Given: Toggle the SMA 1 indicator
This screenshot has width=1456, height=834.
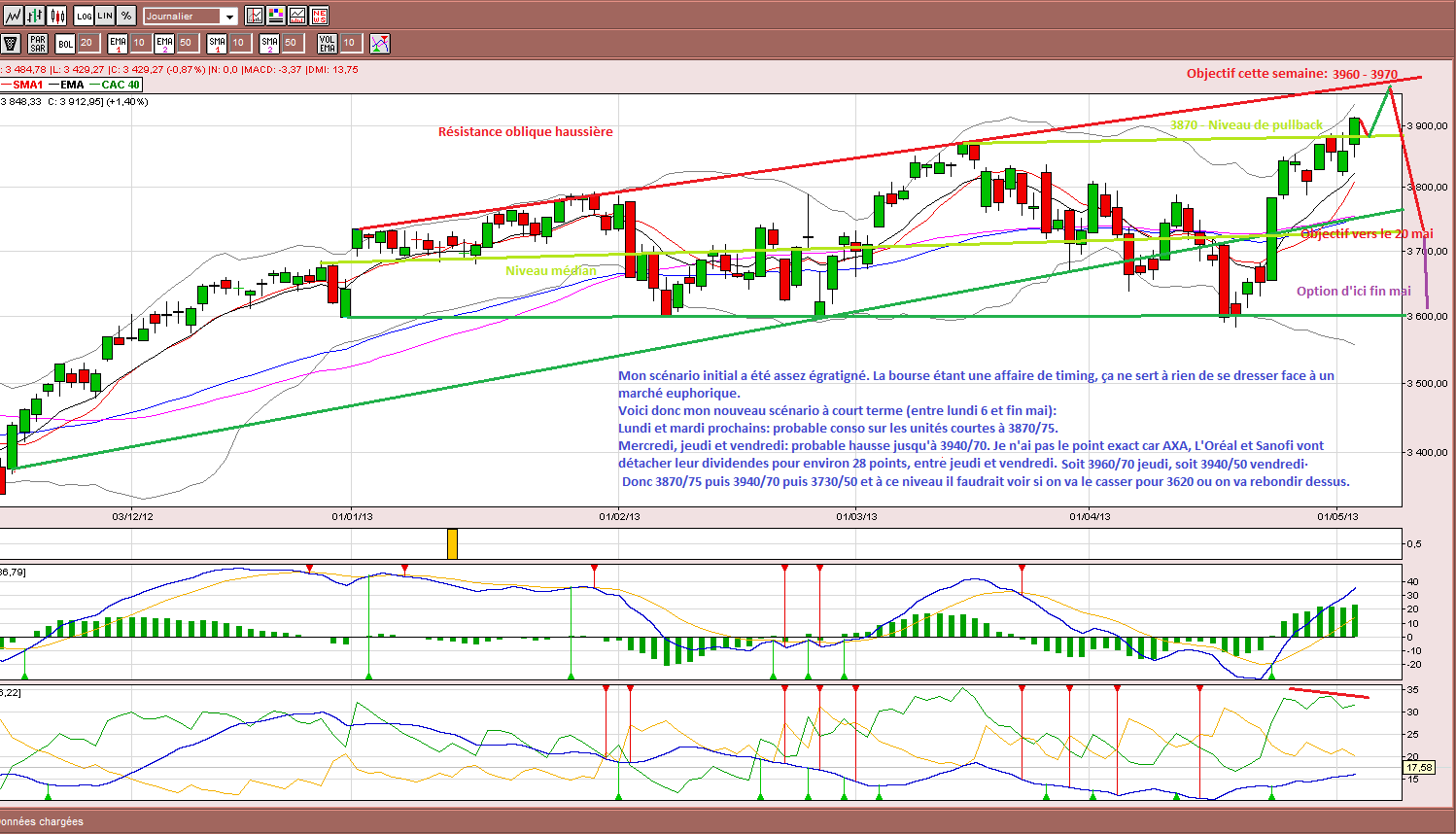Looking at the screenshot, I should [217, 44].
